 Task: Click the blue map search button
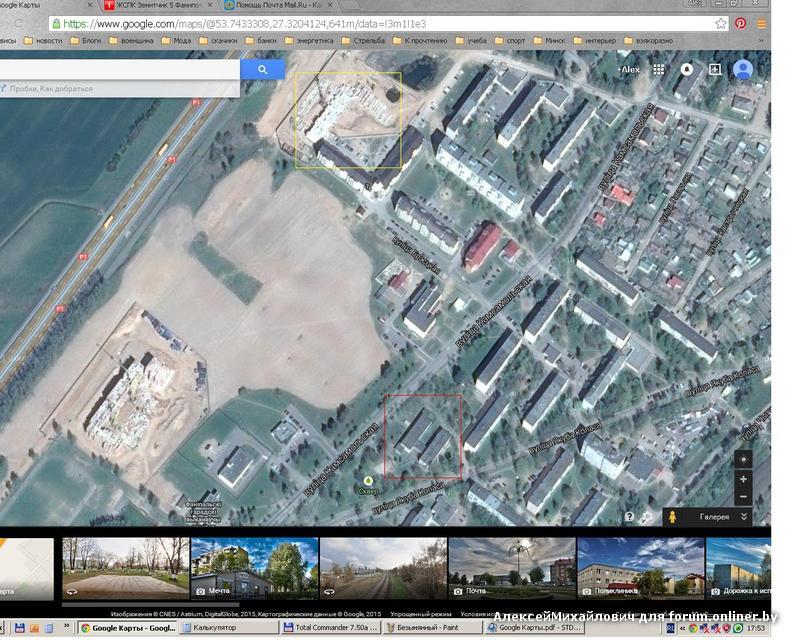click(262, 69)
